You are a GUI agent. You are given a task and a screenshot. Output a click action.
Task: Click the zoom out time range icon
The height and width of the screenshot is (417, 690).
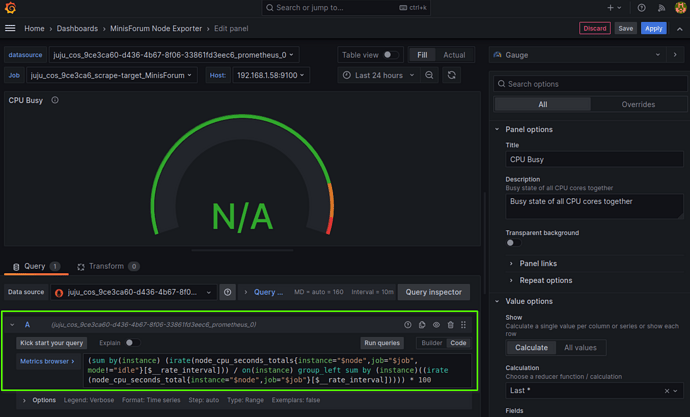429,75
